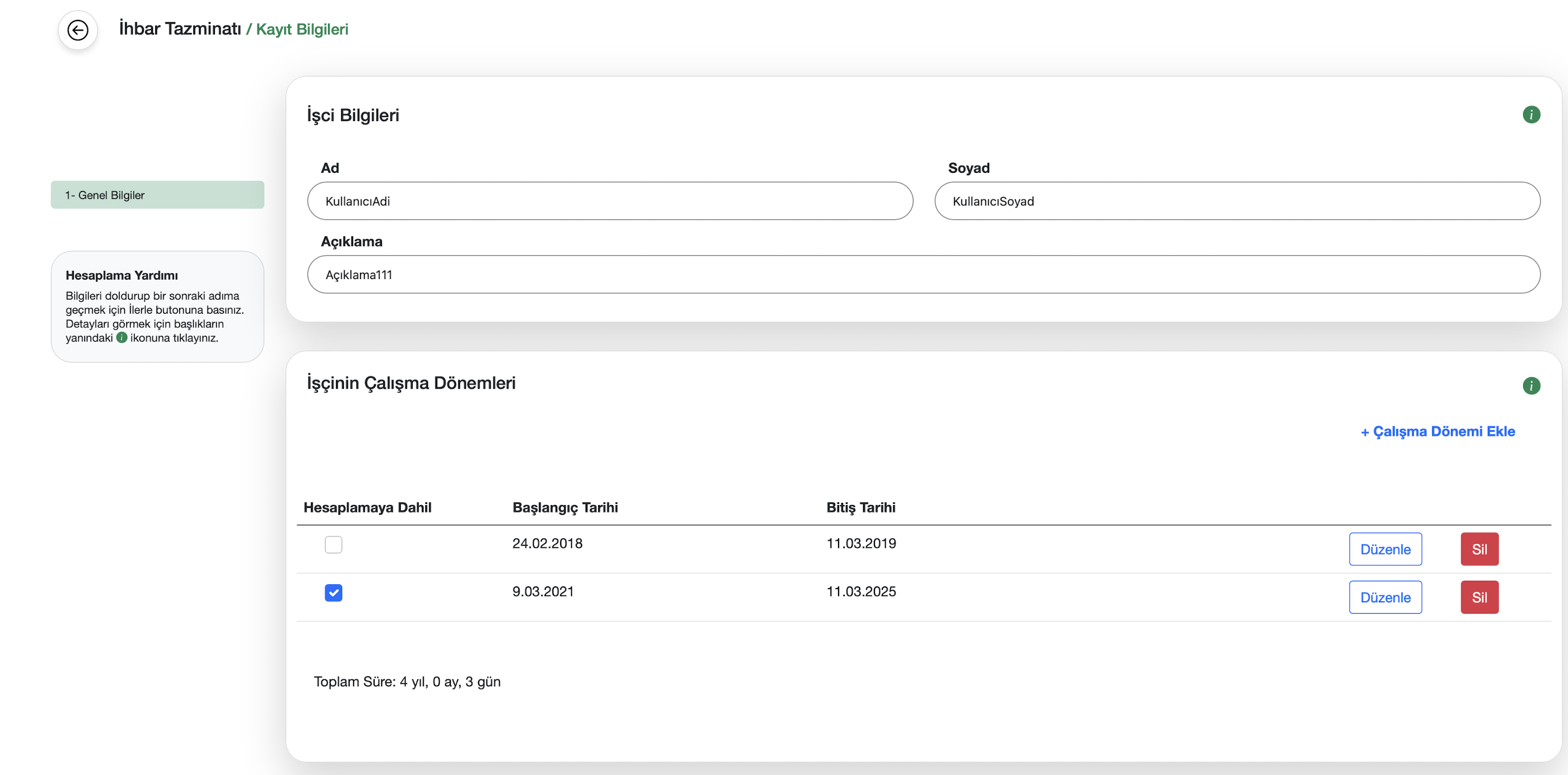Click the back arrow icon
Screen dimensions: 1568x775
(x=77, y=30)
